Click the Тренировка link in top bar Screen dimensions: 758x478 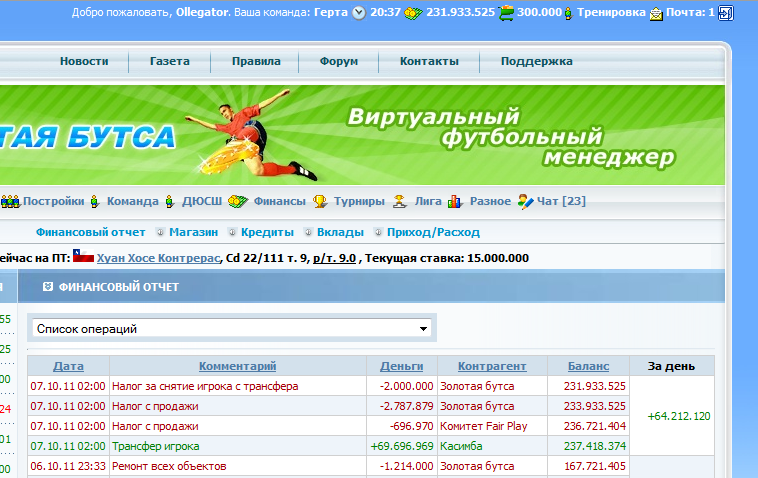click(x=610, y=13)
